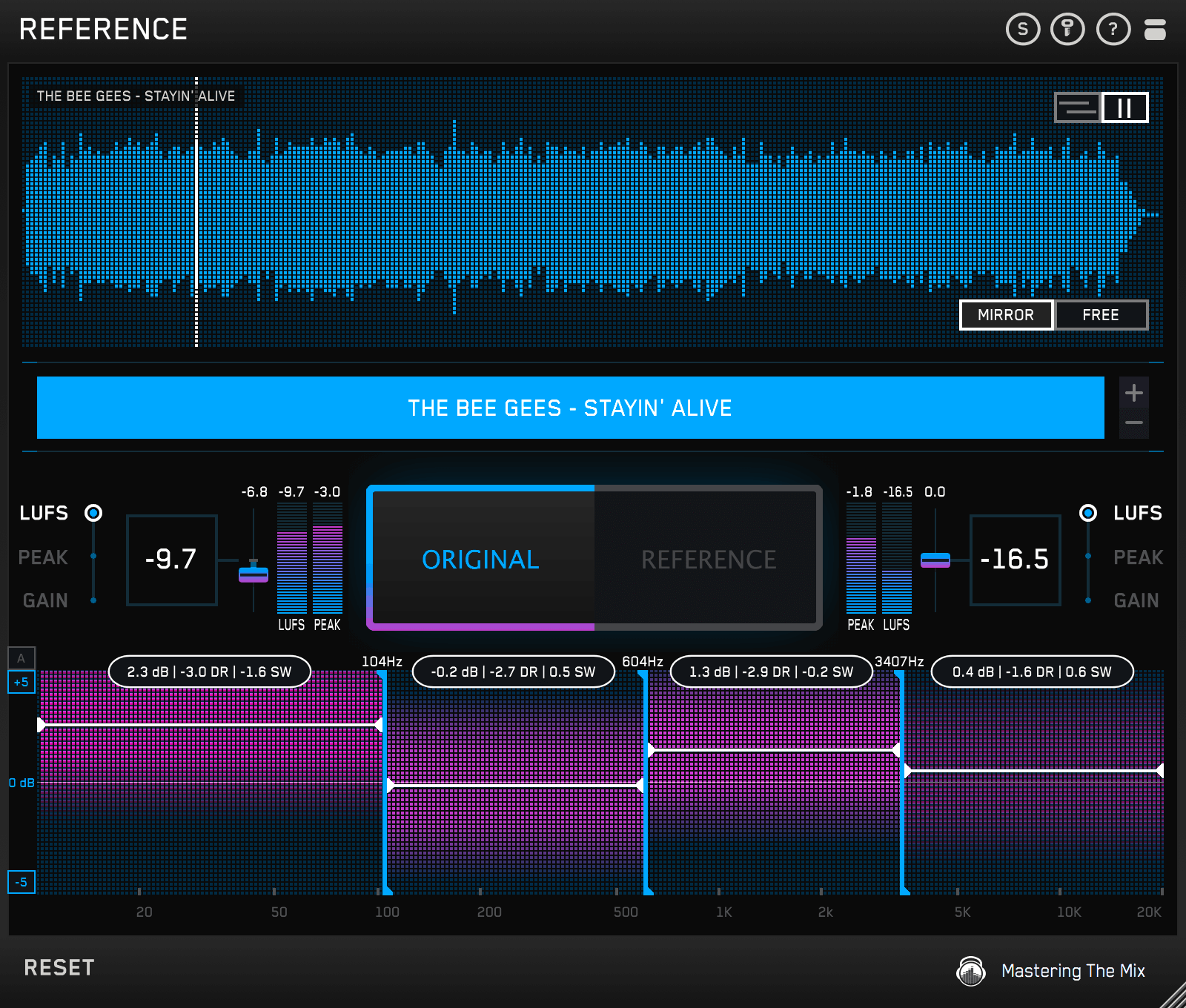Switch playback to REFERENCE
Image resolution: width=1186 pixels, height=1008 pixels.
point(709,560)
